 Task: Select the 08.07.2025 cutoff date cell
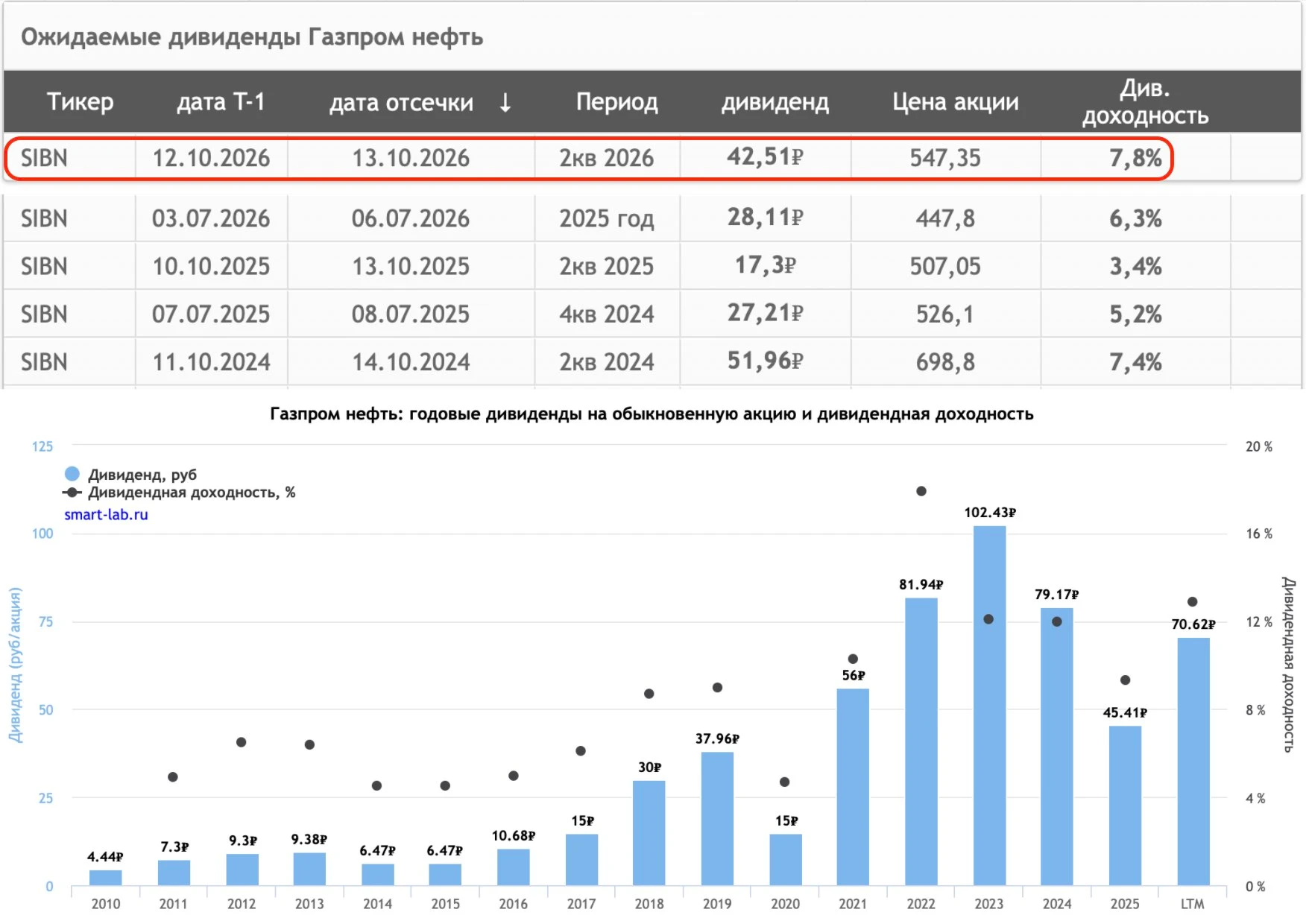point(411,314)
